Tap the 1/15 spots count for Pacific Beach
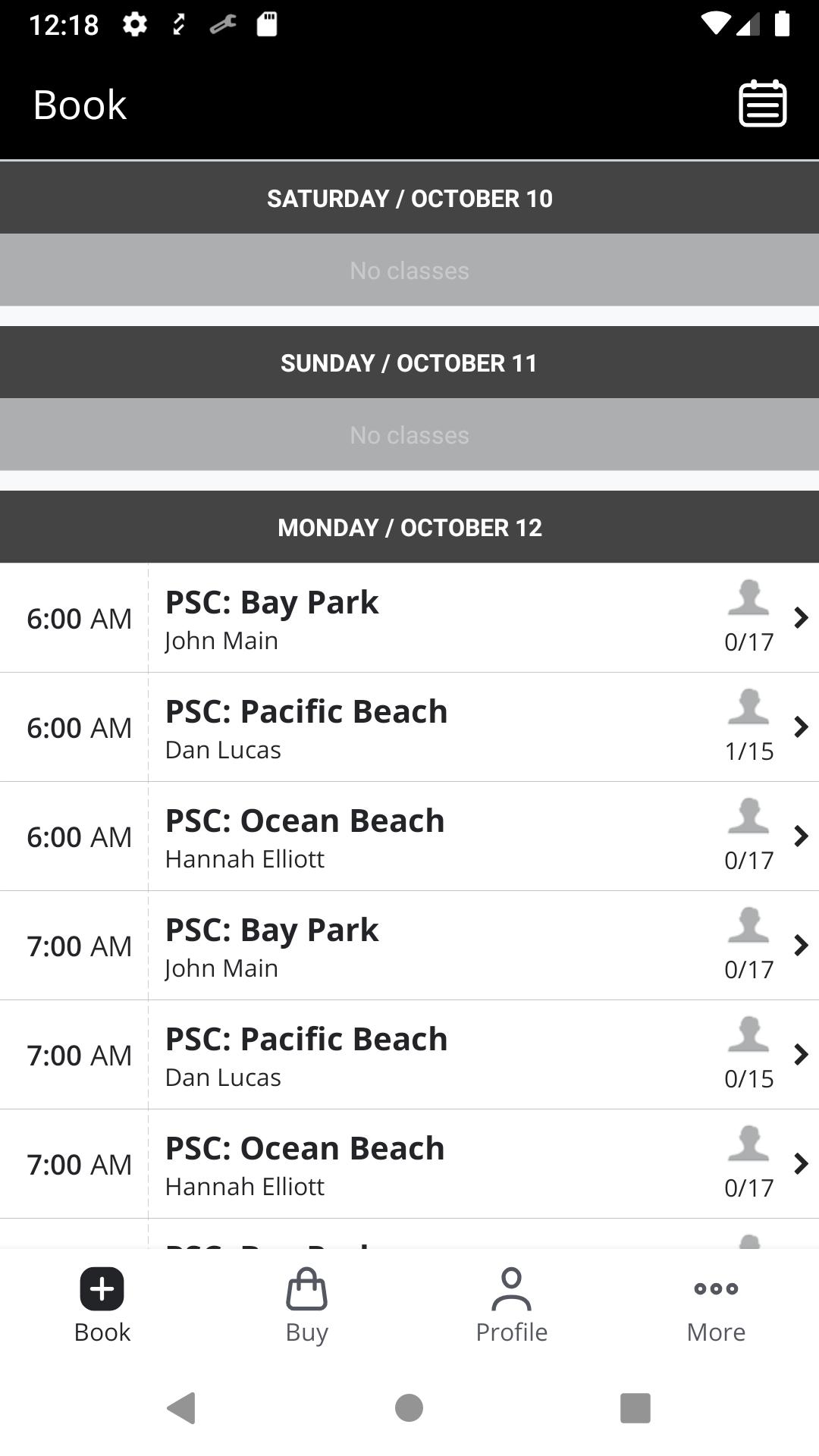Viewport: 819px width, 1456px height. (x=749, y=751)
